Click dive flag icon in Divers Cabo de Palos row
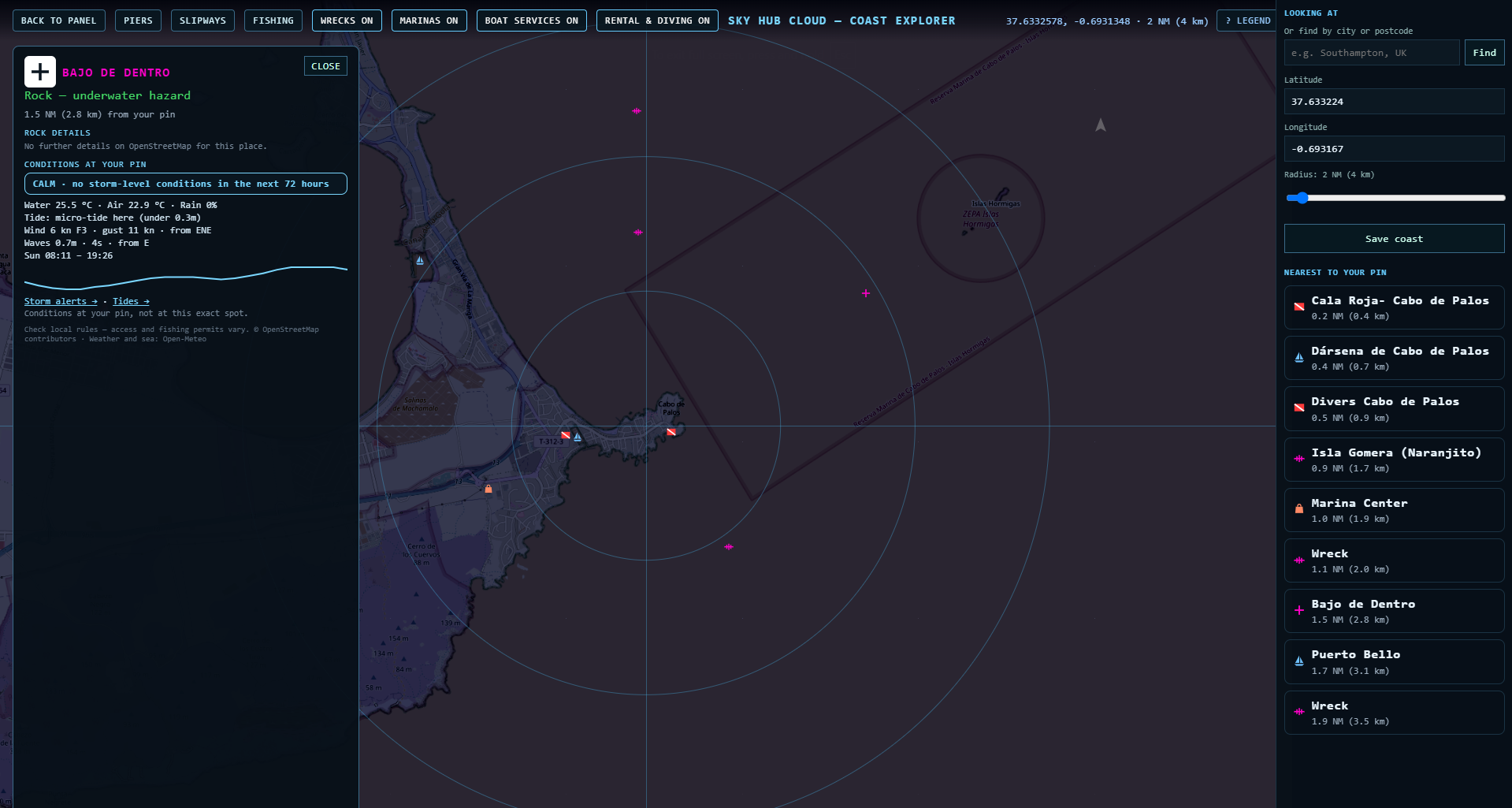The width and height of the screenshot is (1512, 808). point(1299,408)
